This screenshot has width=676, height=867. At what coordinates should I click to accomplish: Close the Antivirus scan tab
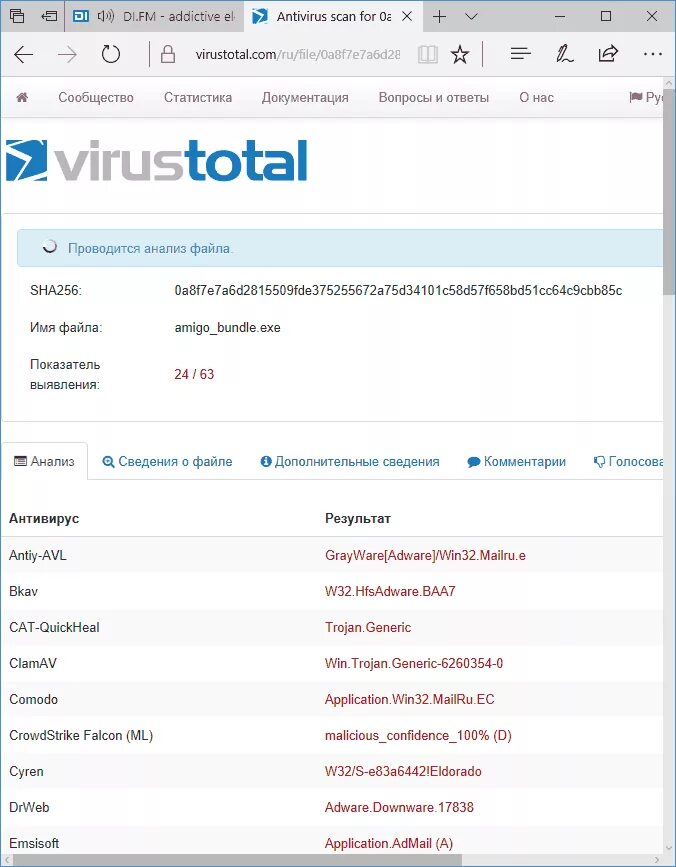click(407, 17)
